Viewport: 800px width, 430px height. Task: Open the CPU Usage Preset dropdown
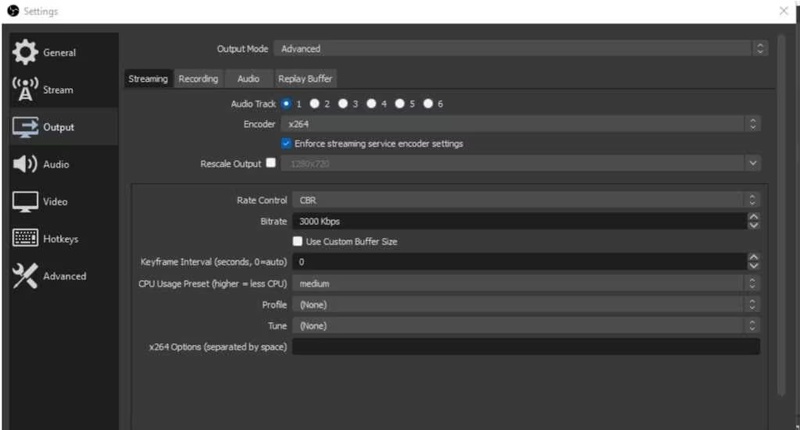[526, 283]
